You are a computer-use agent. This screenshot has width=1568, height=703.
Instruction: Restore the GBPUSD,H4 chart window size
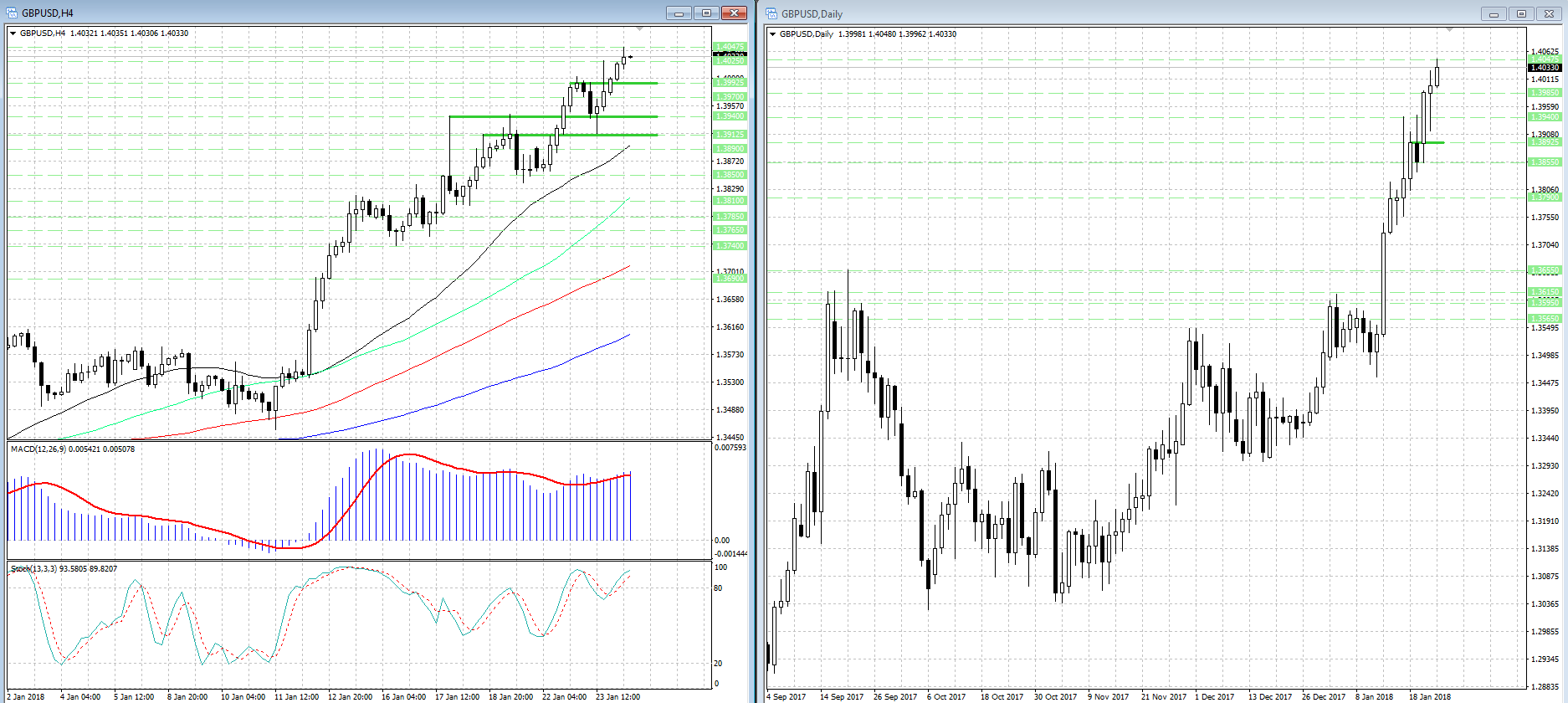tap(706, 13)
